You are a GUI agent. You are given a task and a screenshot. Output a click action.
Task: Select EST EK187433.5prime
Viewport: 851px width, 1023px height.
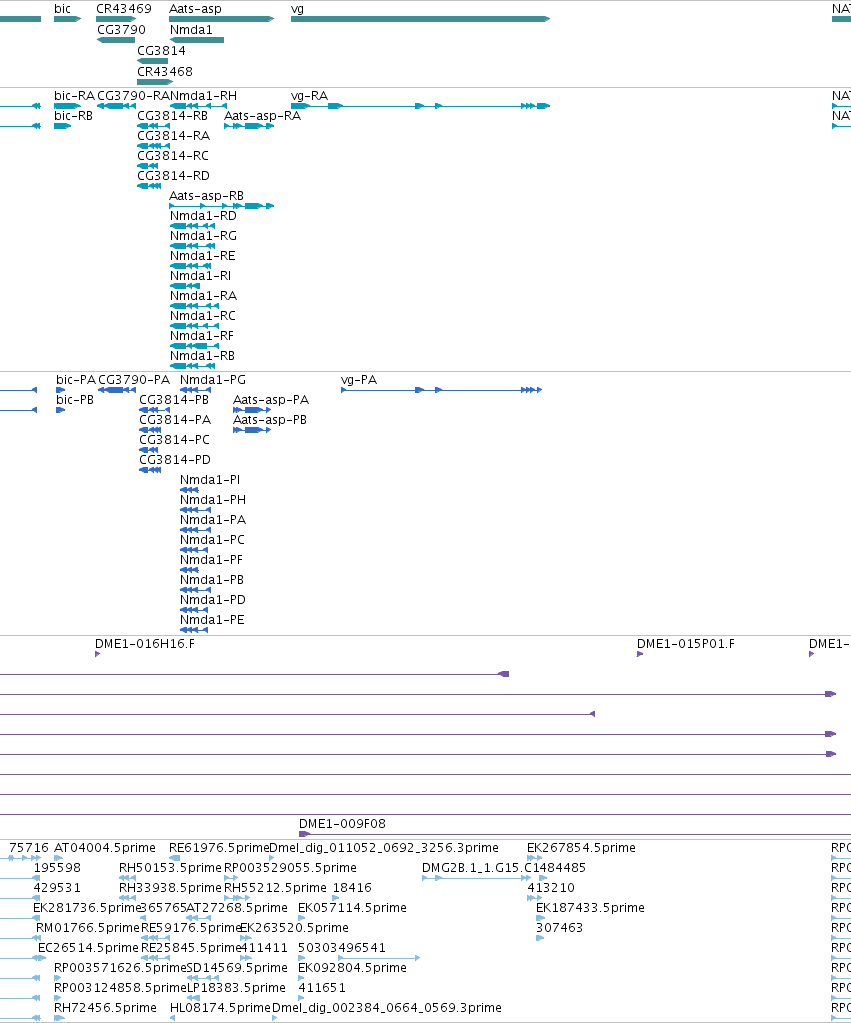click(x=591, y=908)
